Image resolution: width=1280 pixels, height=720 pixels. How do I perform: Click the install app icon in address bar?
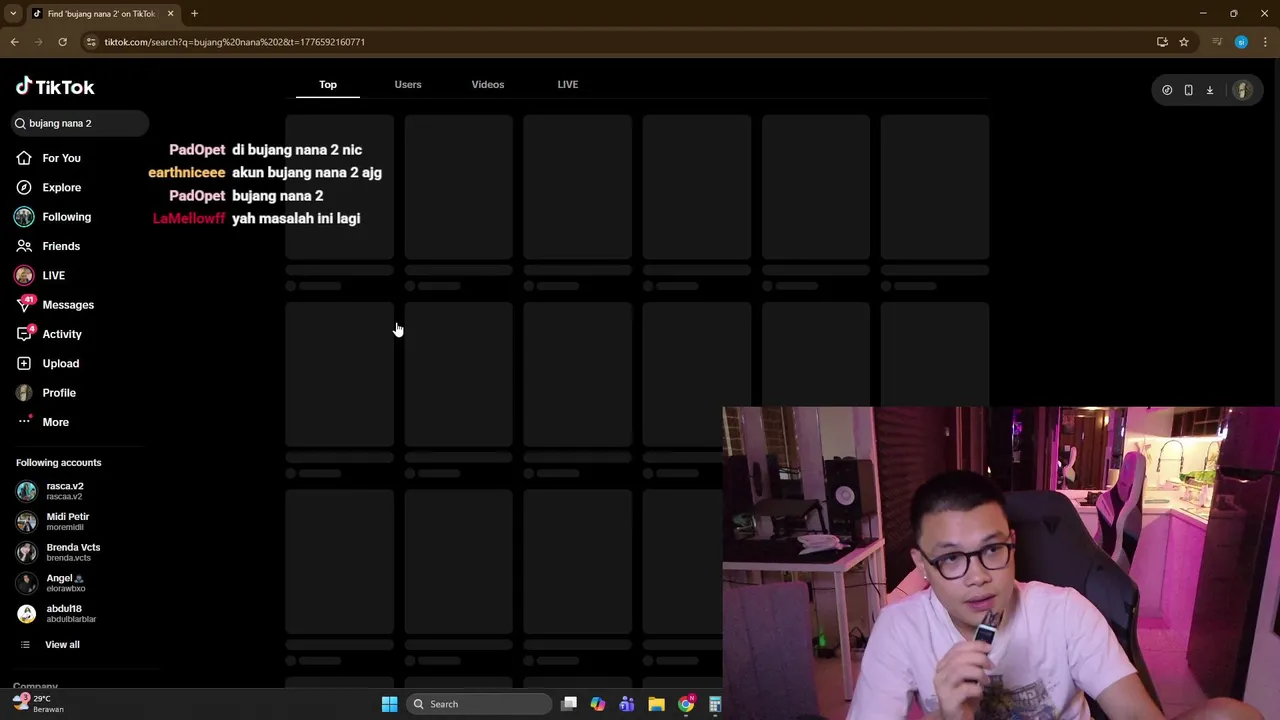1162,42
